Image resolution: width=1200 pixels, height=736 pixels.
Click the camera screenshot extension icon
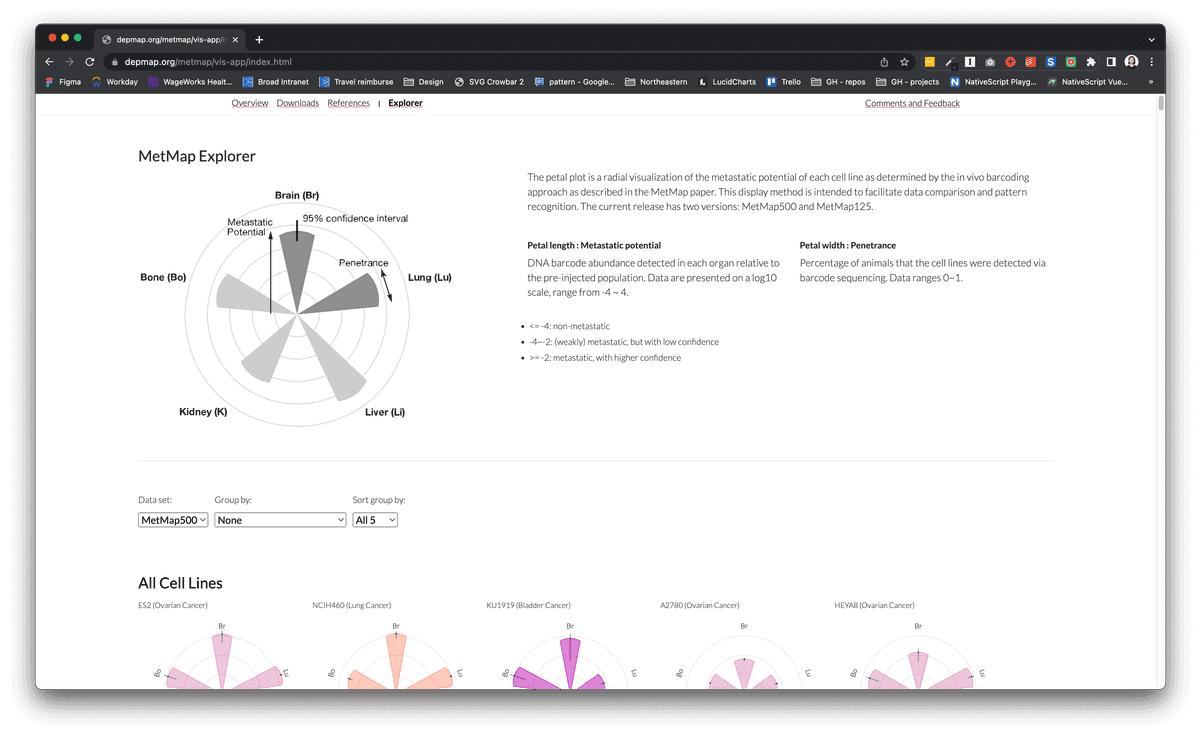(990, 62)
